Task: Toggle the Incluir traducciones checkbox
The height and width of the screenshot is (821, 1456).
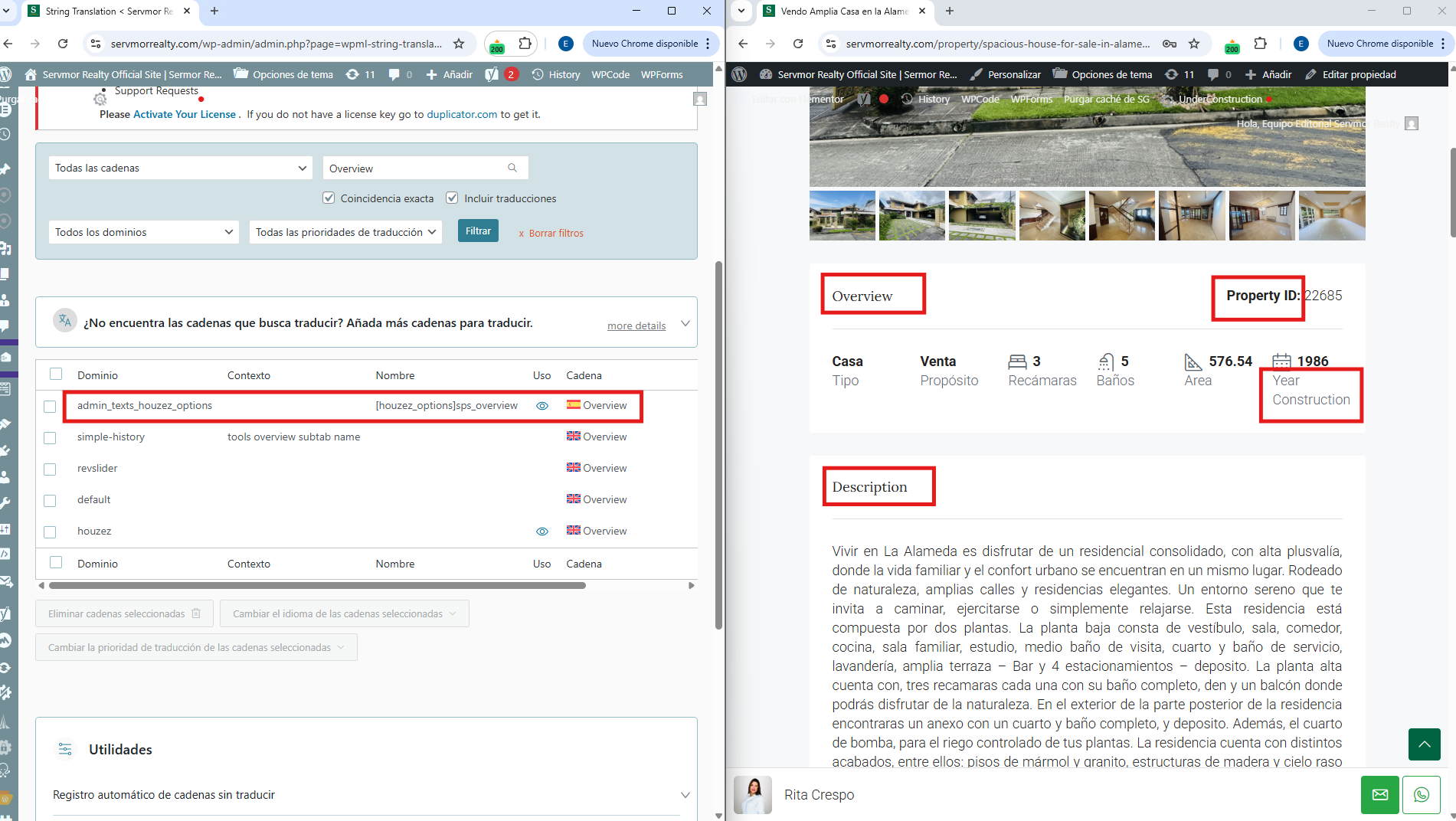Action: [x=452, y=198]
